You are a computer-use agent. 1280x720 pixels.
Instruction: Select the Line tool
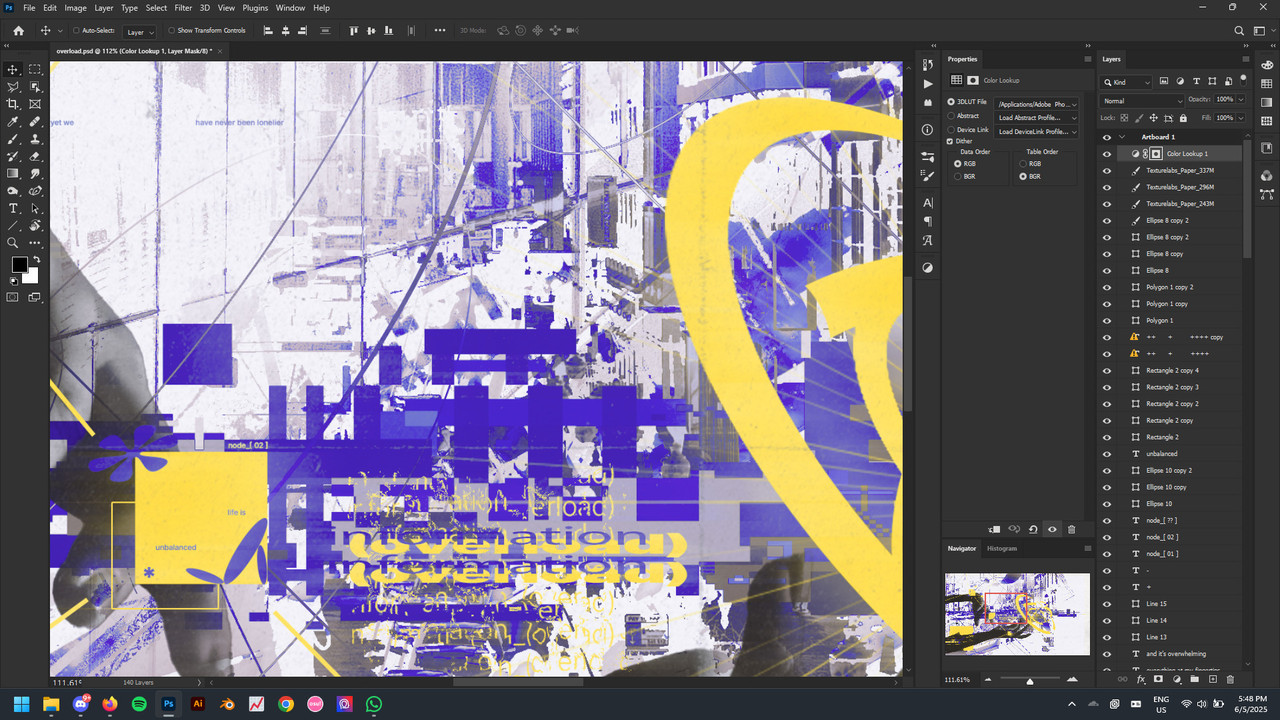tap(14, 225)
